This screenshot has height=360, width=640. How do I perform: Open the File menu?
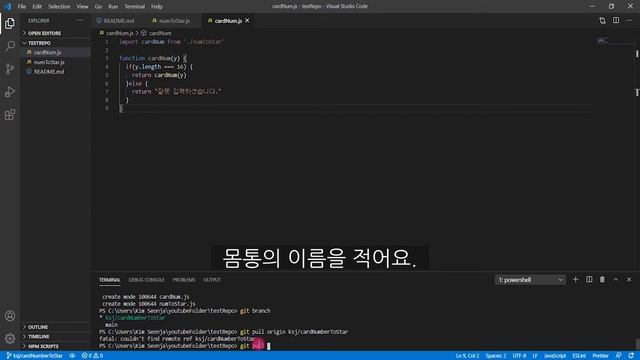tap(22, 7)
